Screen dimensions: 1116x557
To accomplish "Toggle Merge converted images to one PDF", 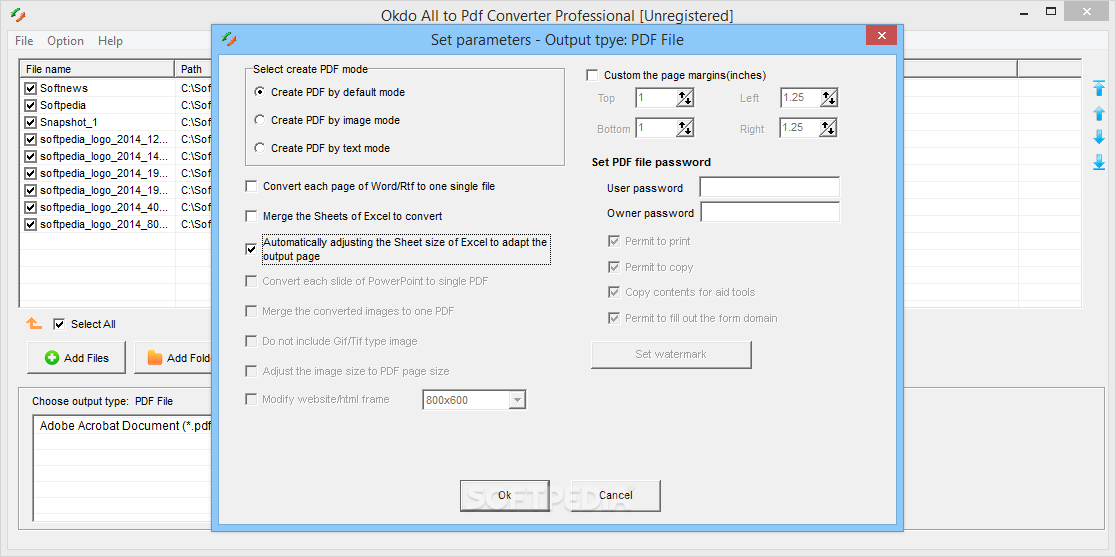I will click(251, 311).
